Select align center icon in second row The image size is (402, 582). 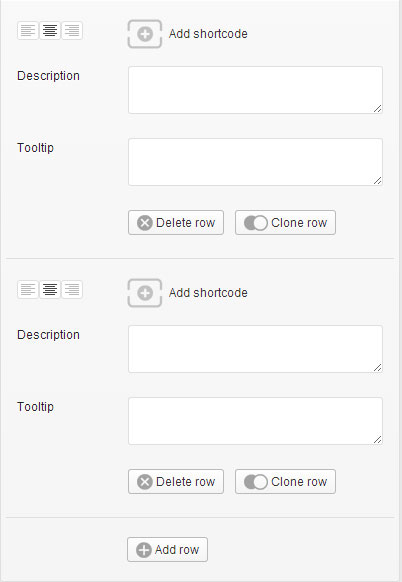coord(50,290)
